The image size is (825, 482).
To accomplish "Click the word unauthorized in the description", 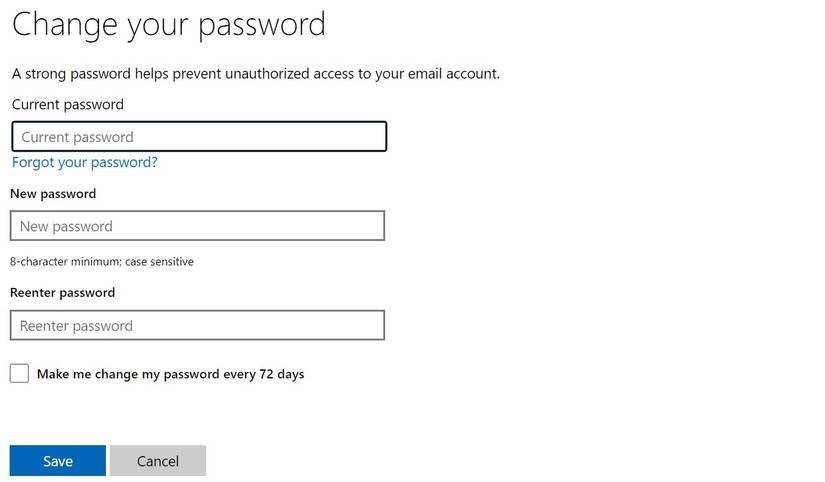I will coord(267,74).
